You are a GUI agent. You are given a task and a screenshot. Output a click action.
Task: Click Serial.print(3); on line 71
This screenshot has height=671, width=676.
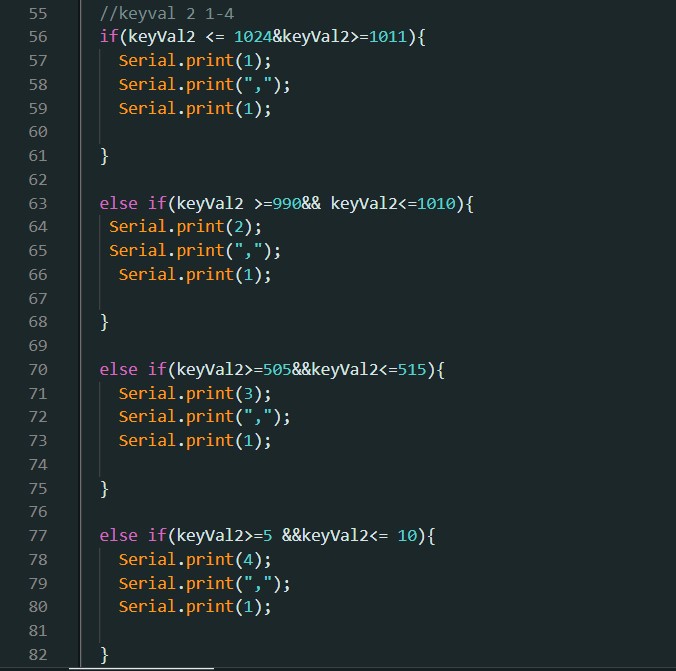pos(195,394)
